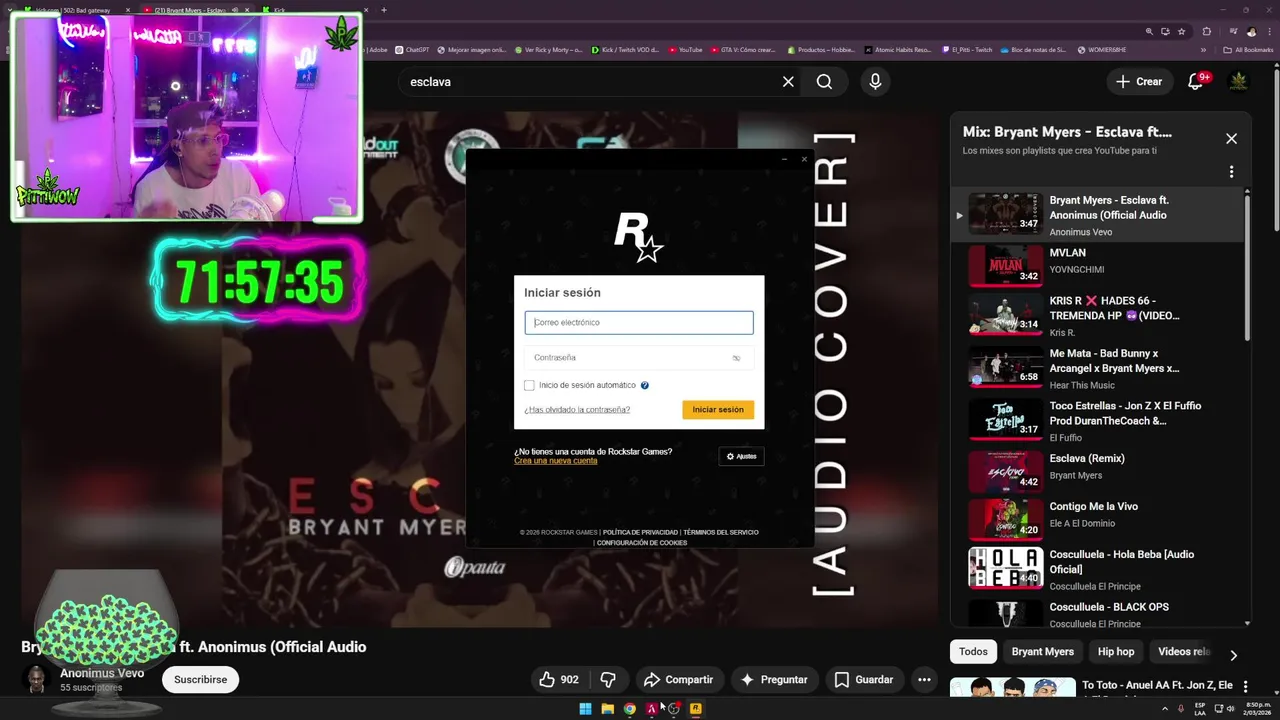Bookmark this page with star icon
Image resolution: width=1280 pixels, height=720 pixels.
click(1181, 32)
